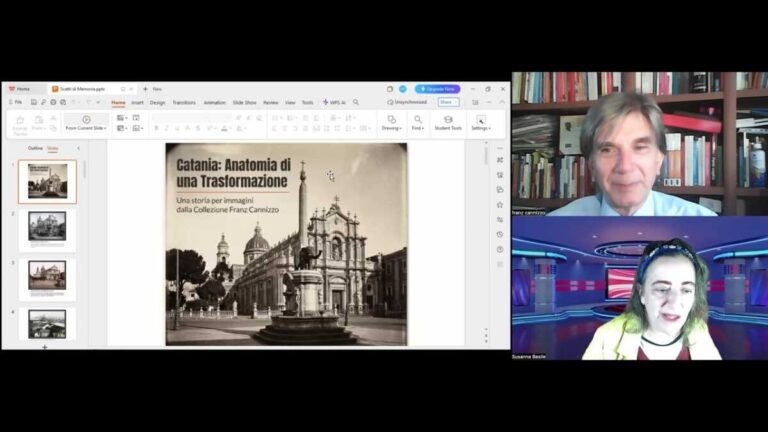Switch to the View ribbon tab

click(x=290, y=102)
